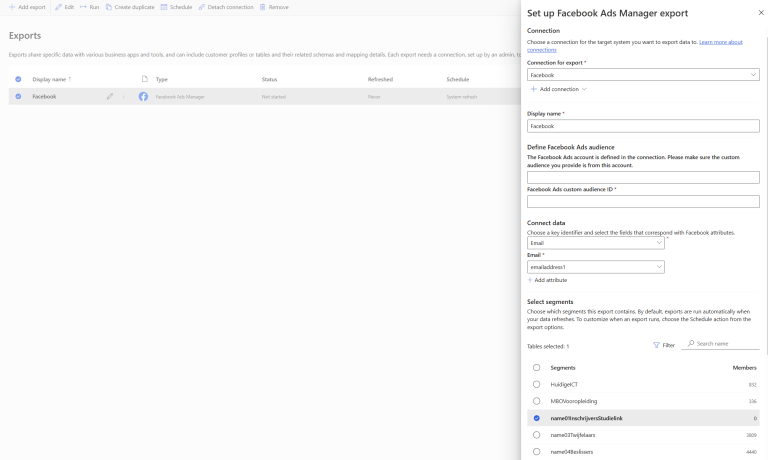This screenshot has width=768, height=460.
Task: Click the Facebook Ads account input field
Action: tap(643, 177)
